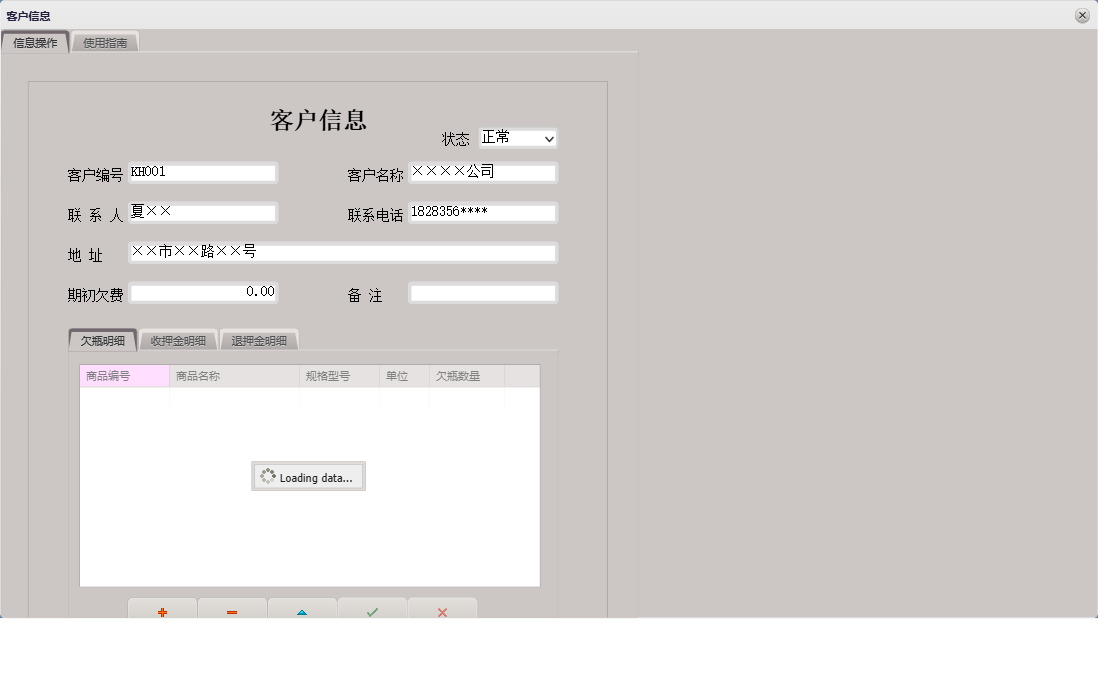Click the red X icon to cancel entry
The height and width of the screenshot is (687, 1098).
pos(442,611)
